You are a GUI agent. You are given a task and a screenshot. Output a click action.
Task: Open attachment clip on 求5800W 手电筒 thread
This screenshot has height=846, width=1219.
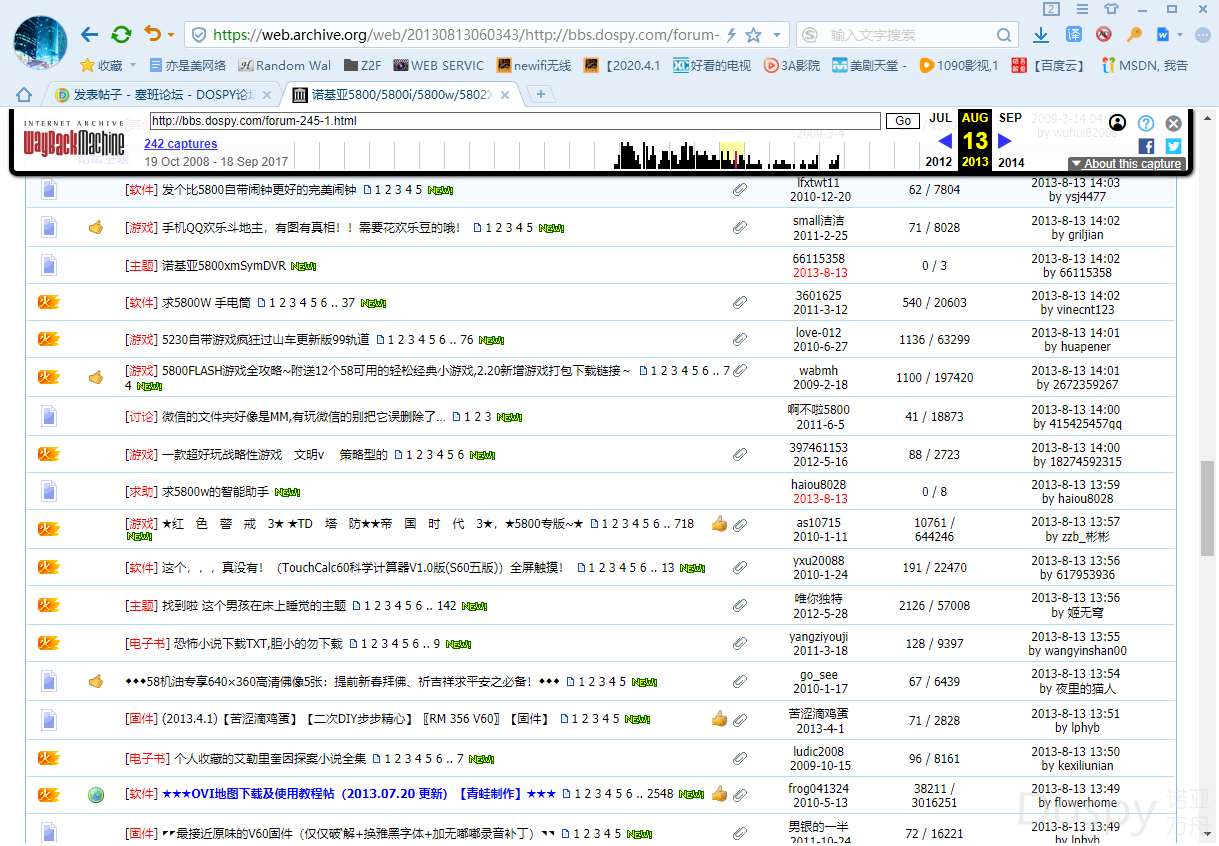739,302
